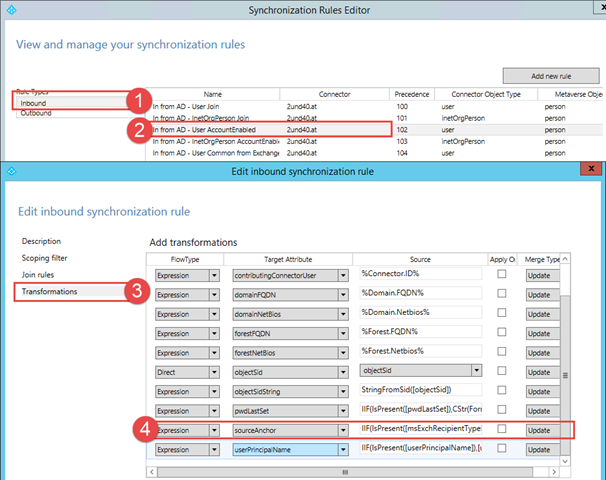Select Inbound rule type

click(x=34, y=102)
